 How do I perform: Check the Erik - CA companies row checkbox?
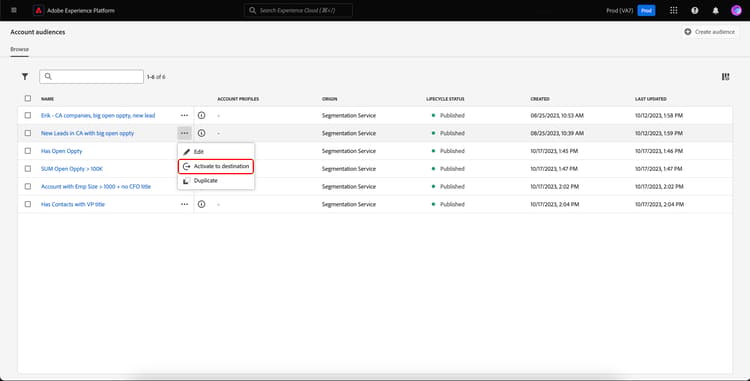tap(28, 115)
